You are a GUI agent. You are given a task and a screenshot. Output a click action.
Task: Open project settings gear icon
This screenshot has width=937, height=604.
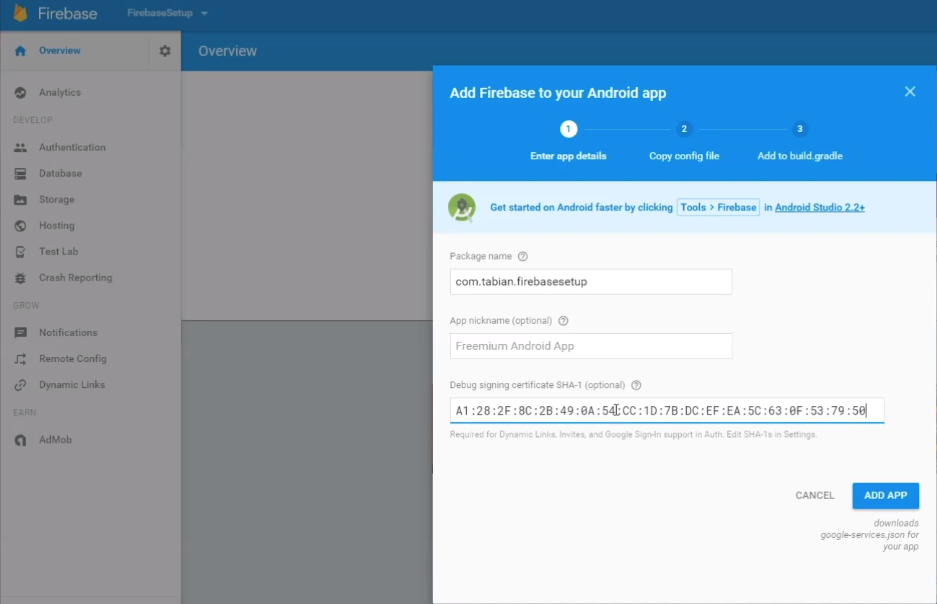(165, 51)
